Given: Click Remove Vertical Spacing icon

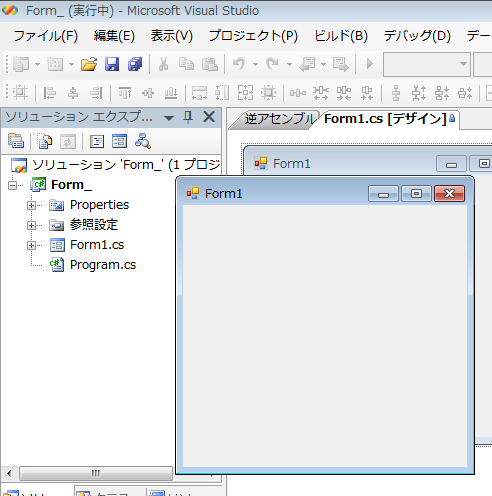Looking at the screenshot, I should pos(465,93).
